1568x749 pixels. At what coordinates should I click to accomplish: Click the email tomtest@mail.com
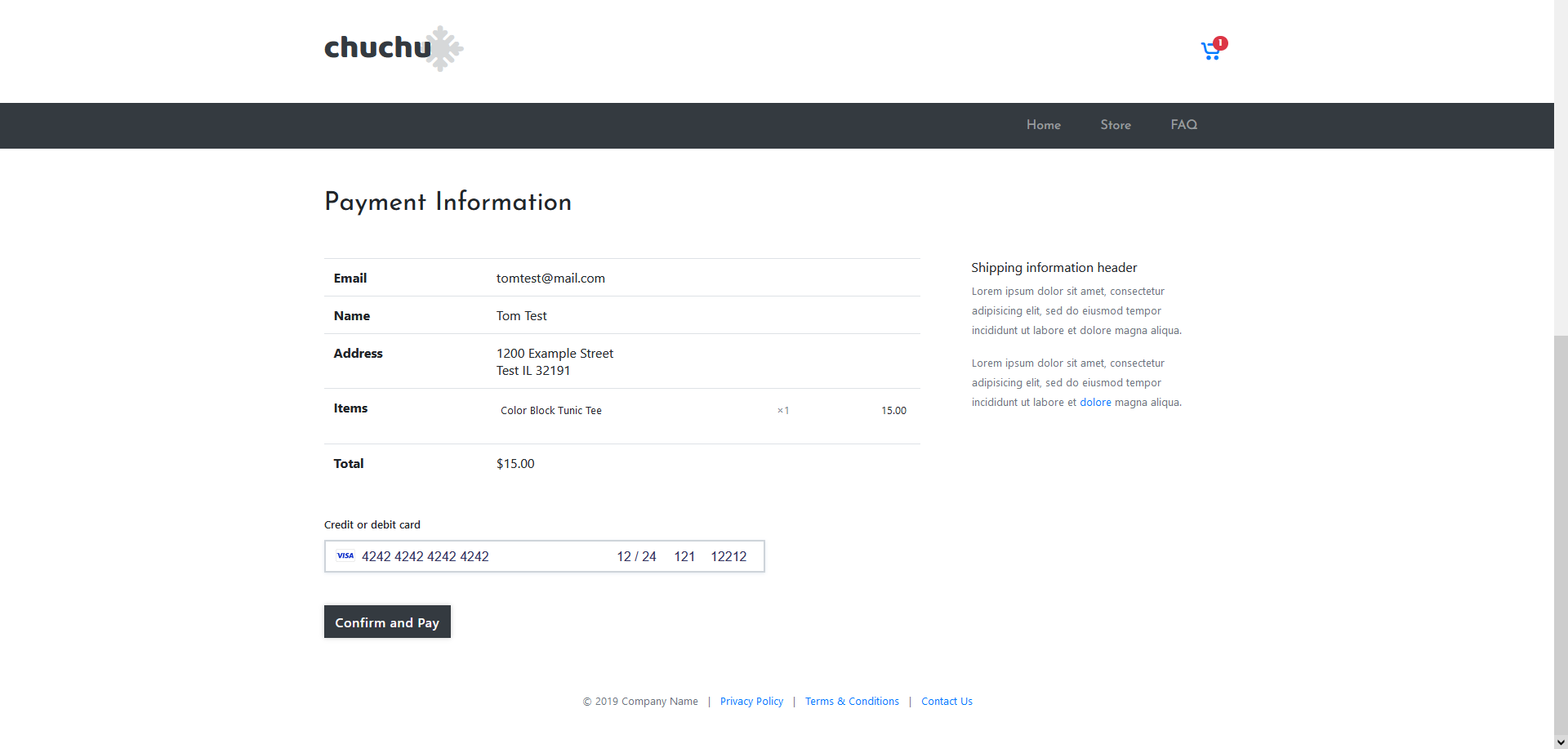click(550, 279)
